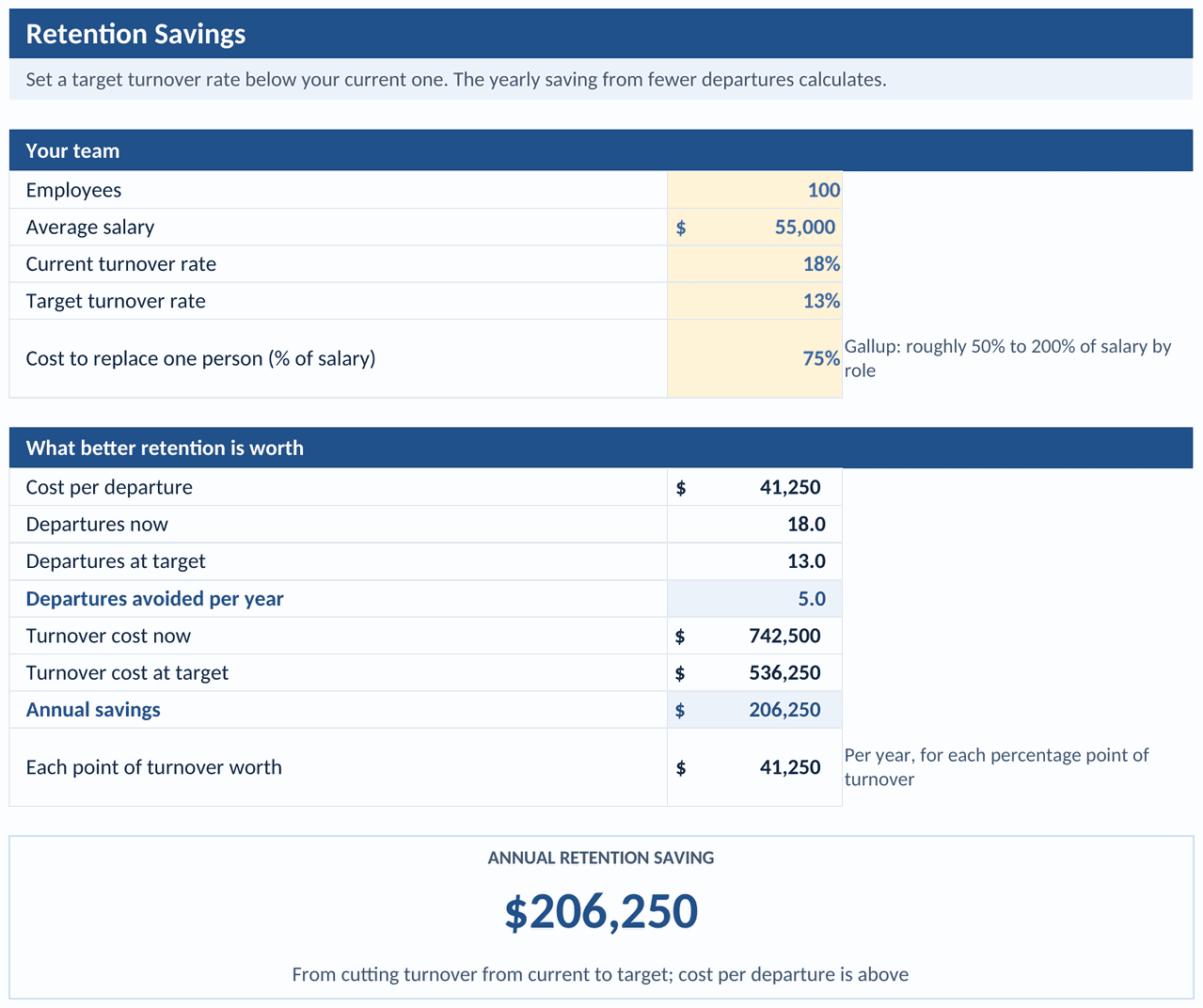Select the 'Average salary' label
This screenshot has height=1008, width=1203.
[x=90, y=227]
